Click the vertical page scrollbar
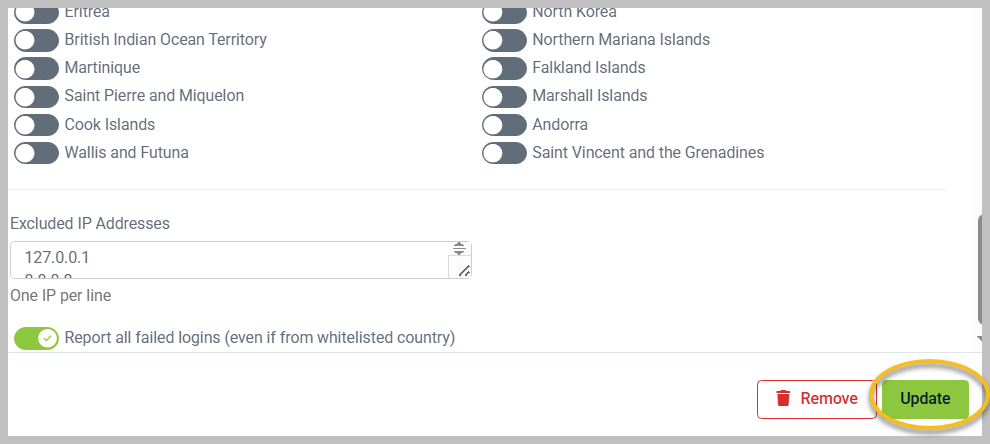This screenshot has width=990, height=444. 983,270
